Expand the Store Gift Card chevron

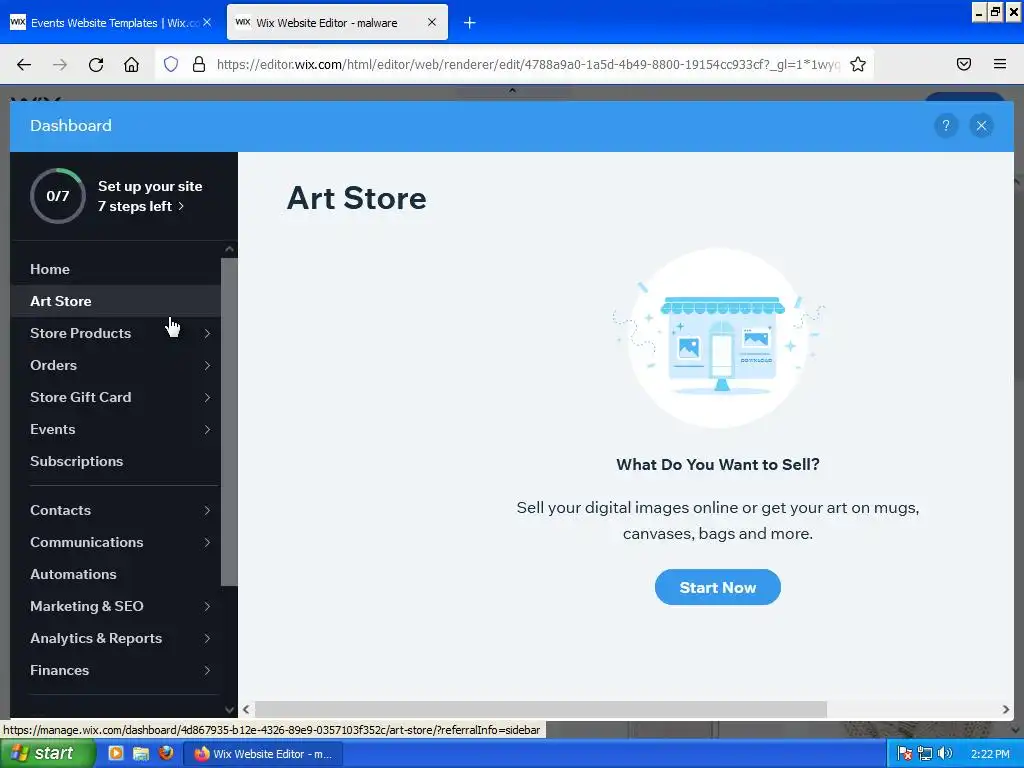tap(207, 397)
